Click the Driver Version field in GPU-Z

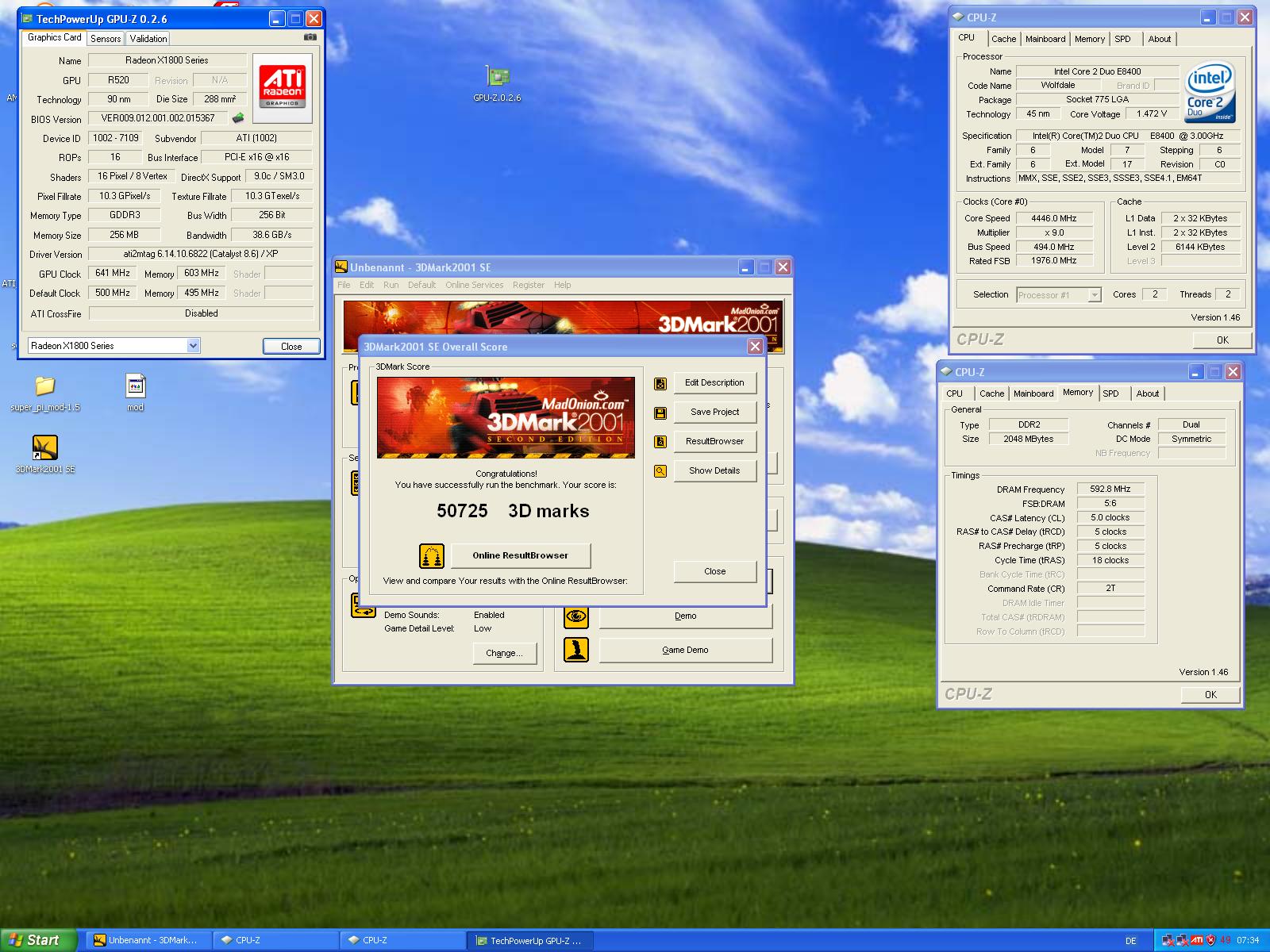point(200,254)
